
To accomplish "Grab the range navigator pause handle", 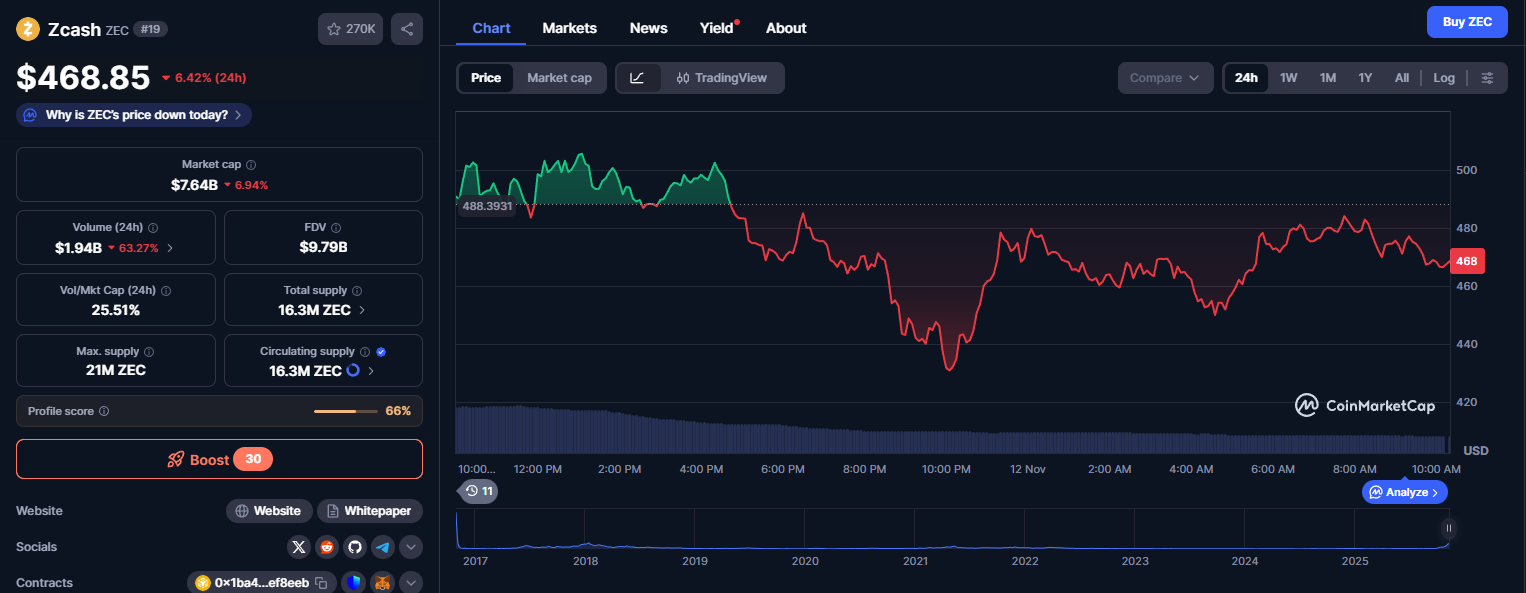I will click(x=1448, y=528).
